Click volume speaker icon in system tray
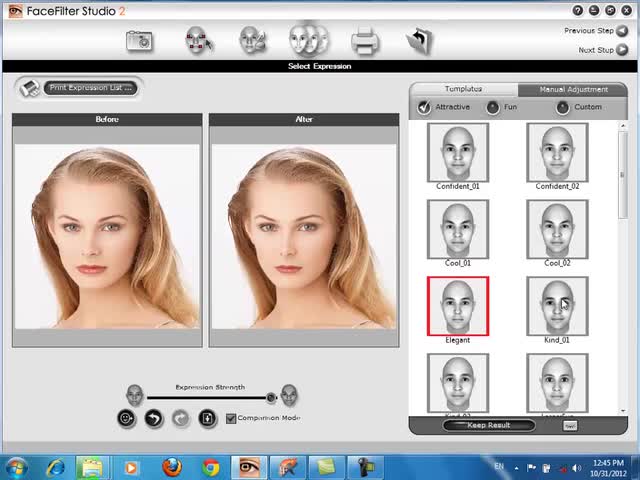Screen dimensions: 640x480 click(x=576, y=468)
